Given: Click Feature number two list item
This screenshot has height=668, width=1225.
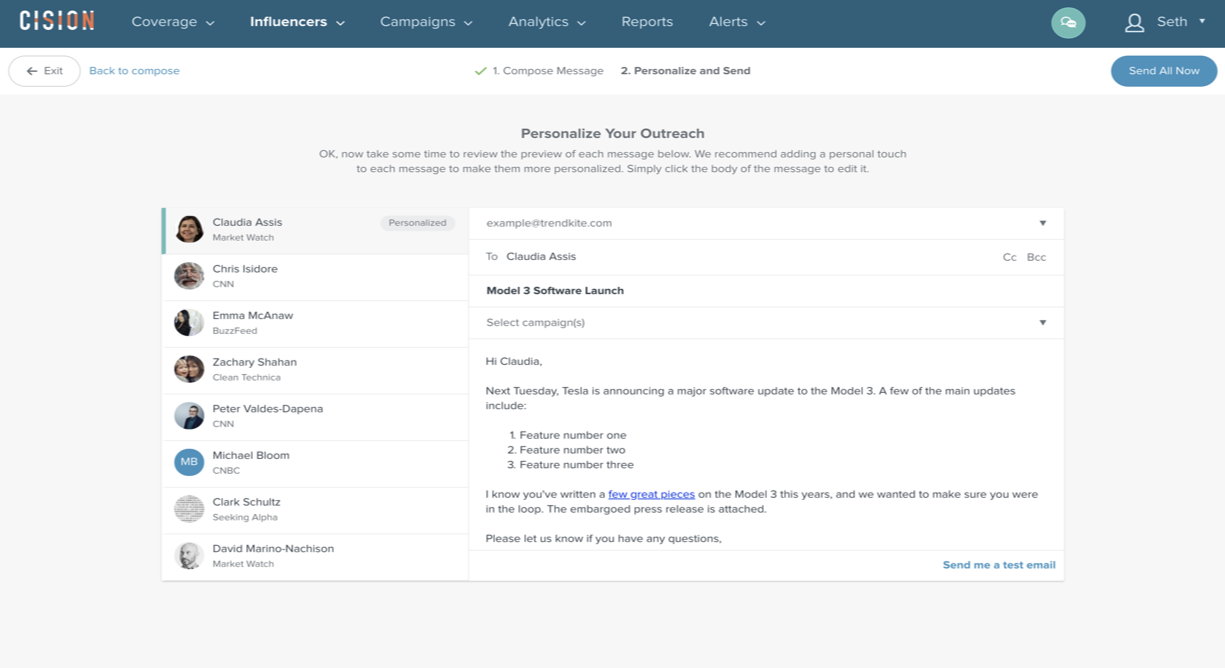Looking at the screenshot, I should [572, 450].
